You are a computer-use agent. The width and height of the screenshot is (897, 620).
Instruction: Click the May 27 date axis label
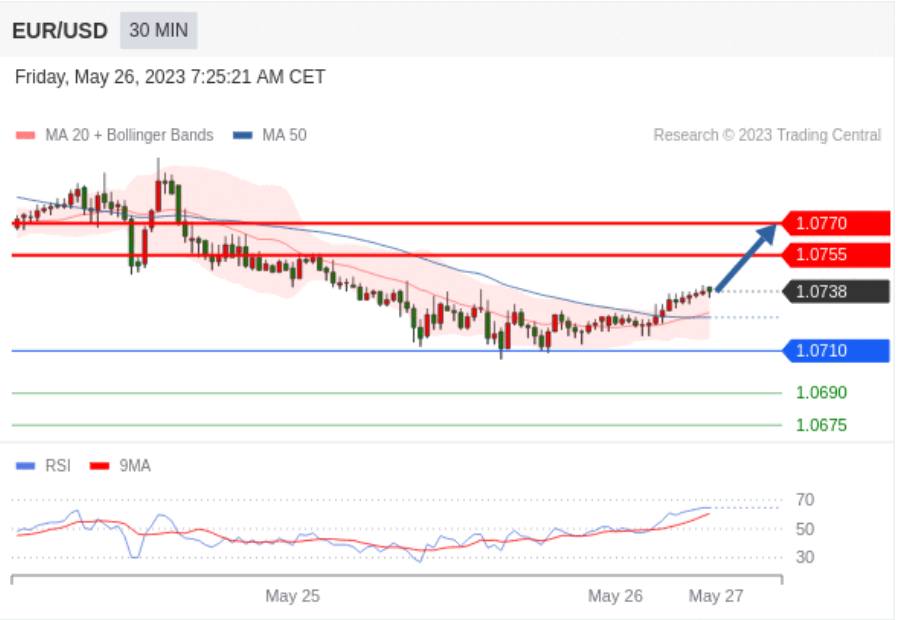(x=716, y=596)
